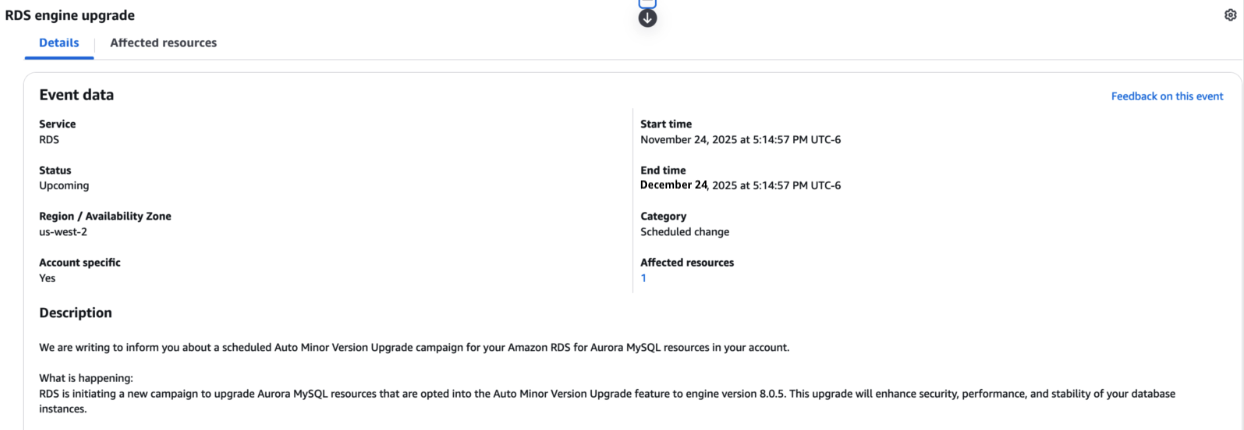Open settings via the gear icon
The image size is (1244, 430).
tap(1230, 15)
